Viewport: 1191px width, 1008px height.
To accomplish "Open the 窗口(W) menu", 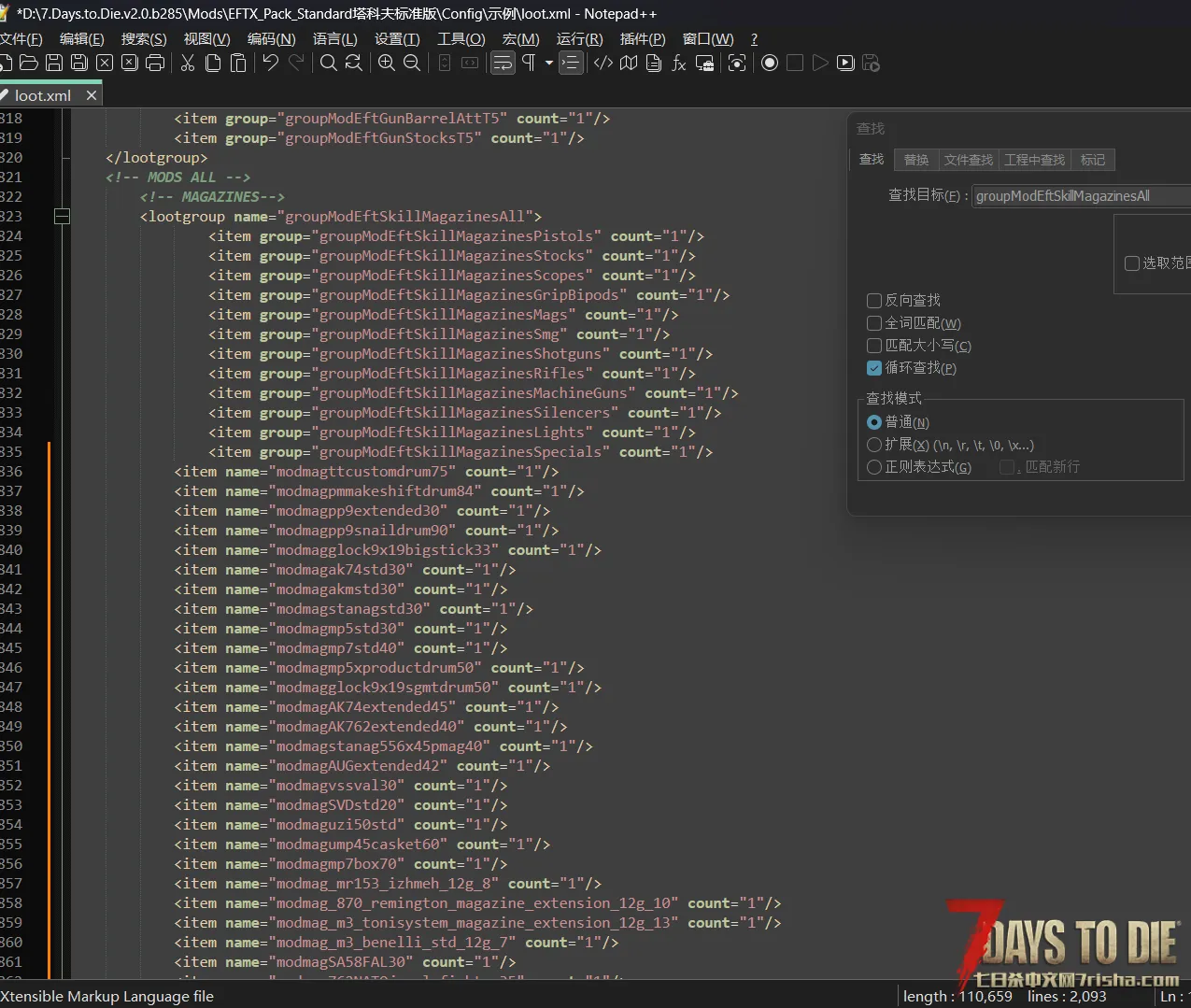I will pyautogui.click(x=707, y=38).
